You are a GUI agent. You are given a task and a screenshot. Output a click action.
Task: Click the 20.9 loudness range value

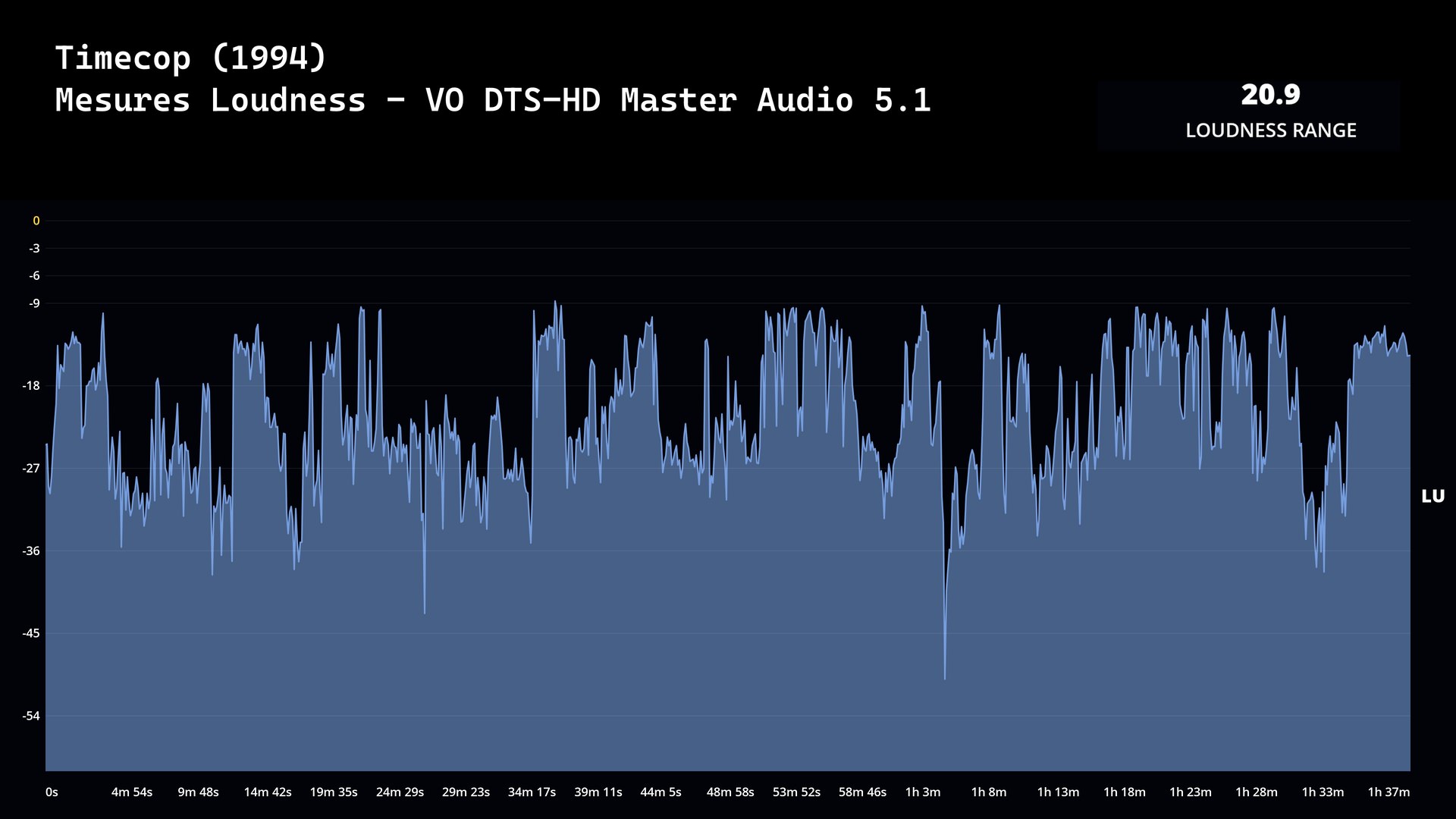(1270, 95)
